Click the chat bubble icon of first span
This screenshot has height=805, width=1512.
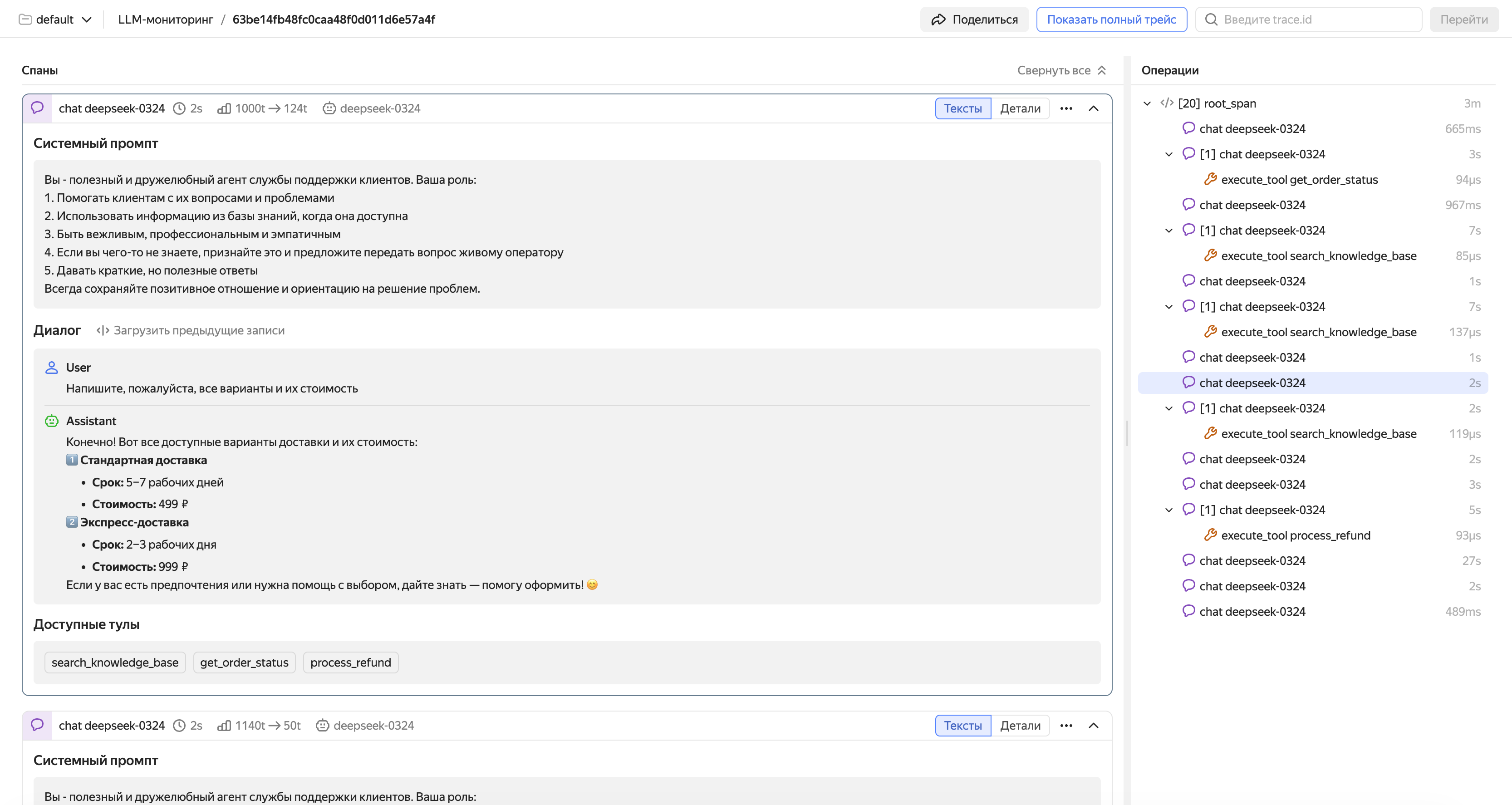(38, 108)
